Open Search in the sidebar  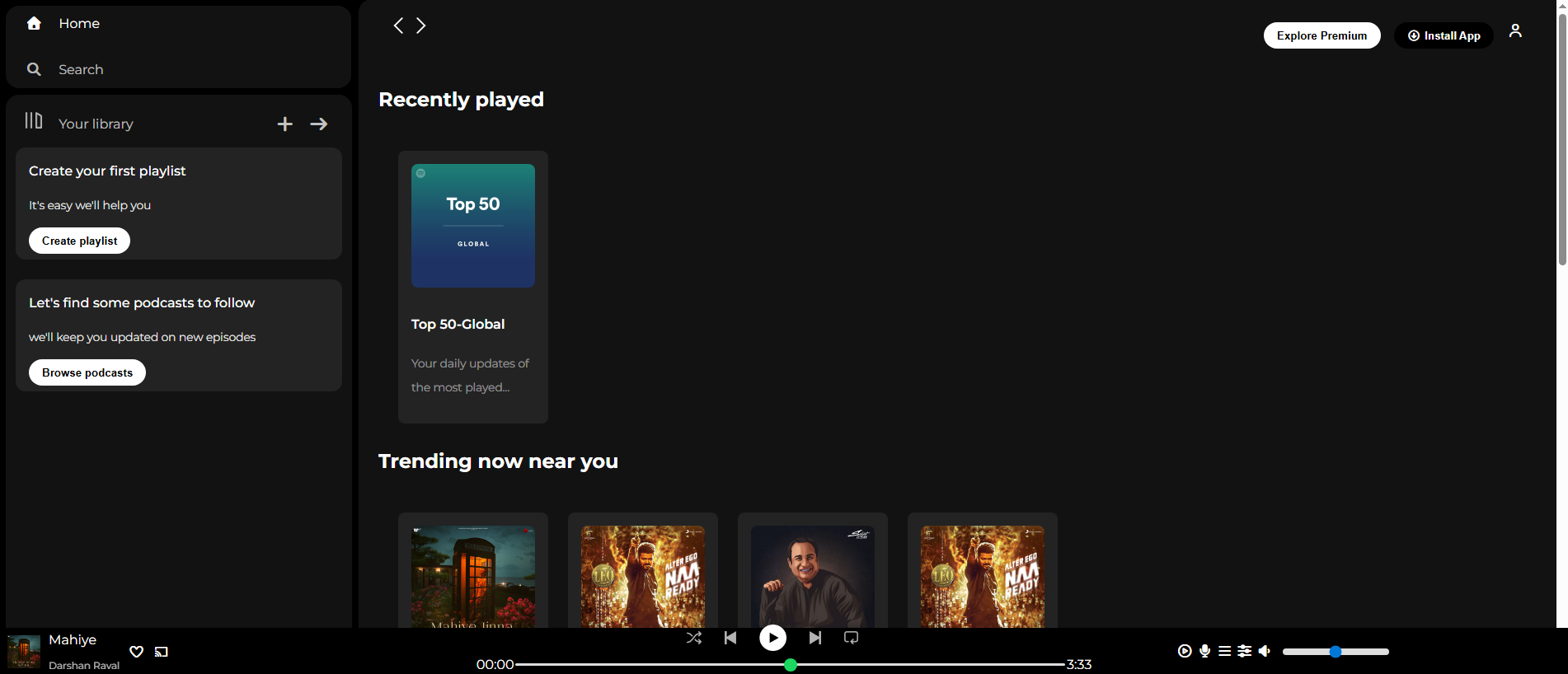[81, 70]
